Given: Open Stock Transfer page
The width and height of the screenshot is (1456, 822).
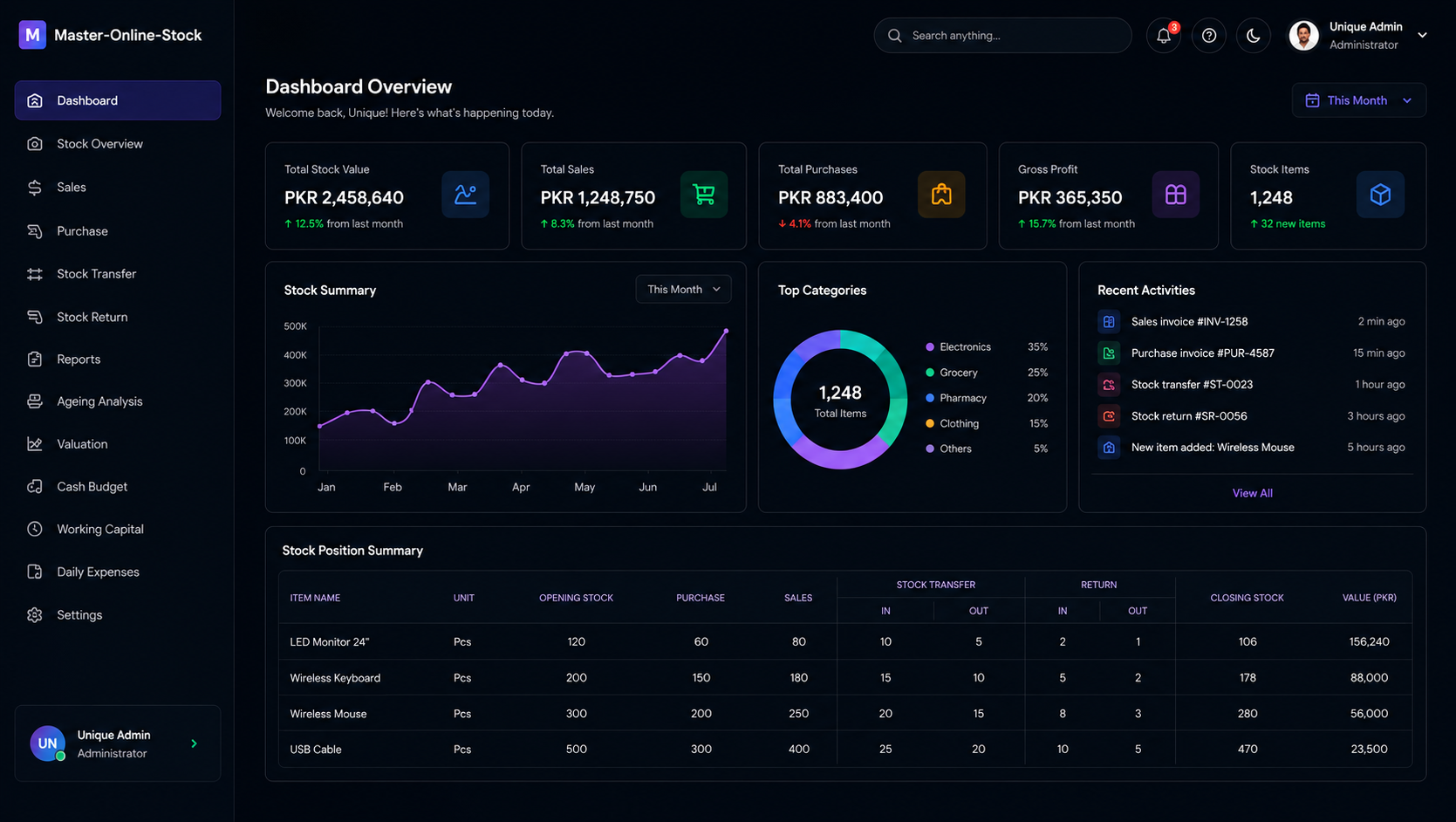Looking at the screenshot, I should point(118,274).
